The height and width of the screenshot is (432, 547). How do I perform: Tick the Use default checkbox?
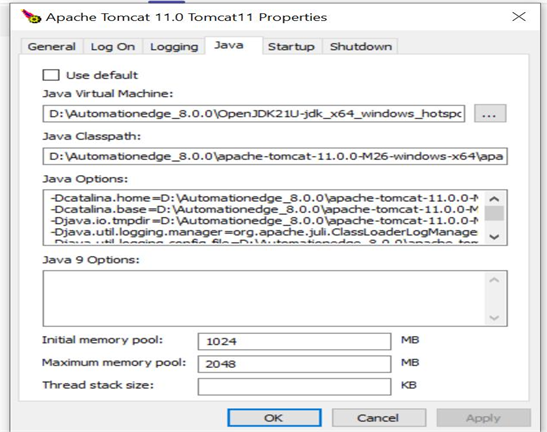51,75
